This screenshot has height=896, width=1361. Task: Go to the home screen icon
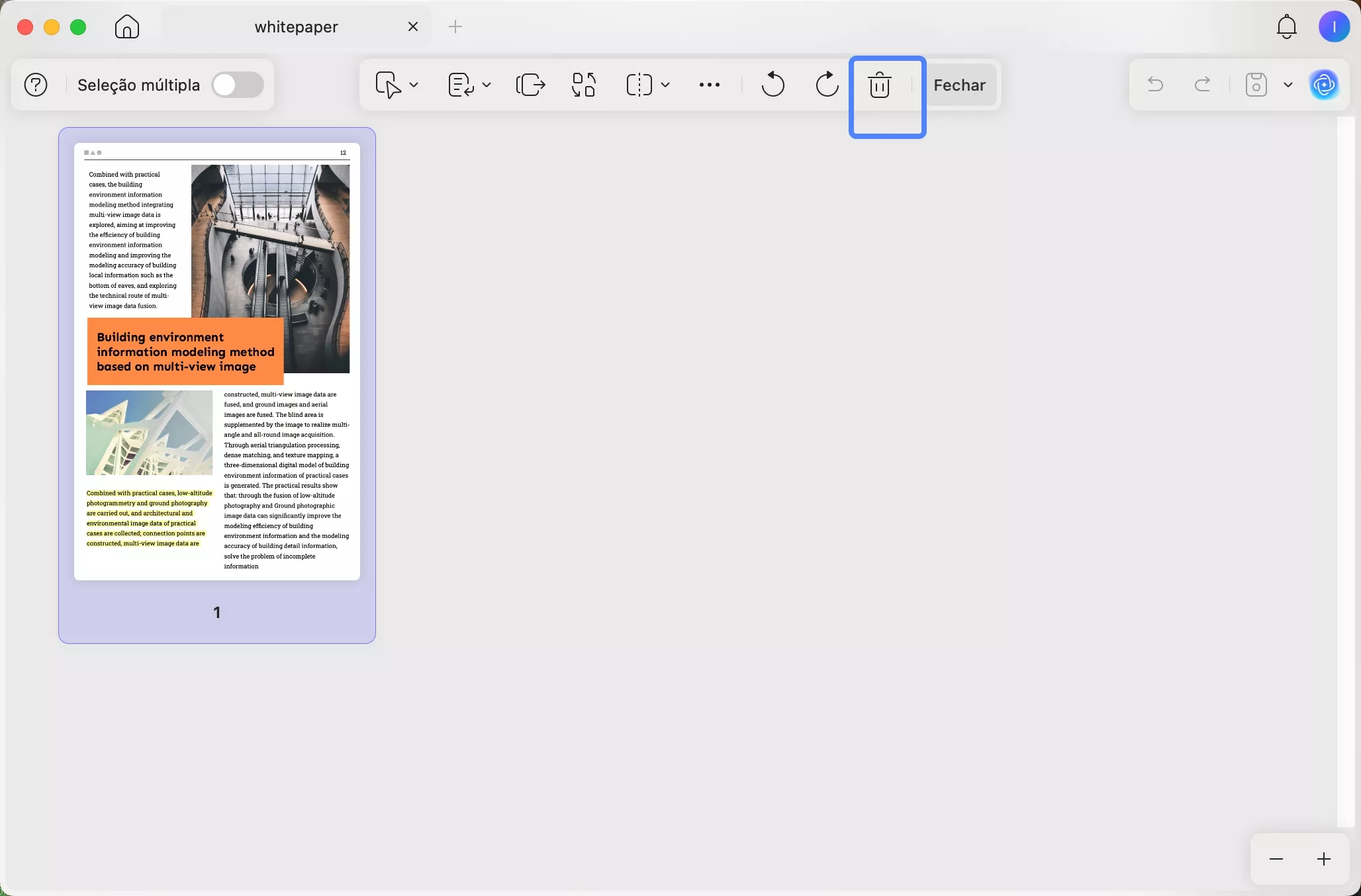[126, 27]
